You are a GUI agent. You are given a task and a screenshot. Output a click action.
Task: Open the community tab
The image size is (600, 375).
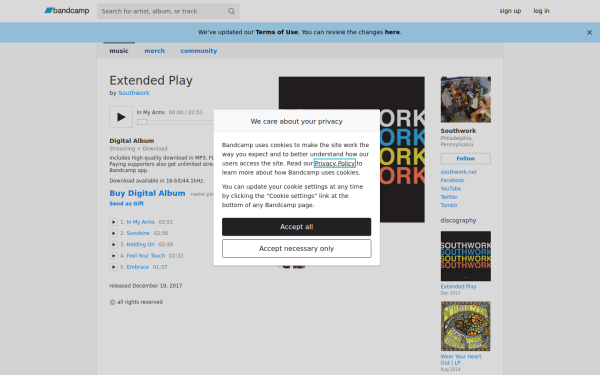coord(199,51)
